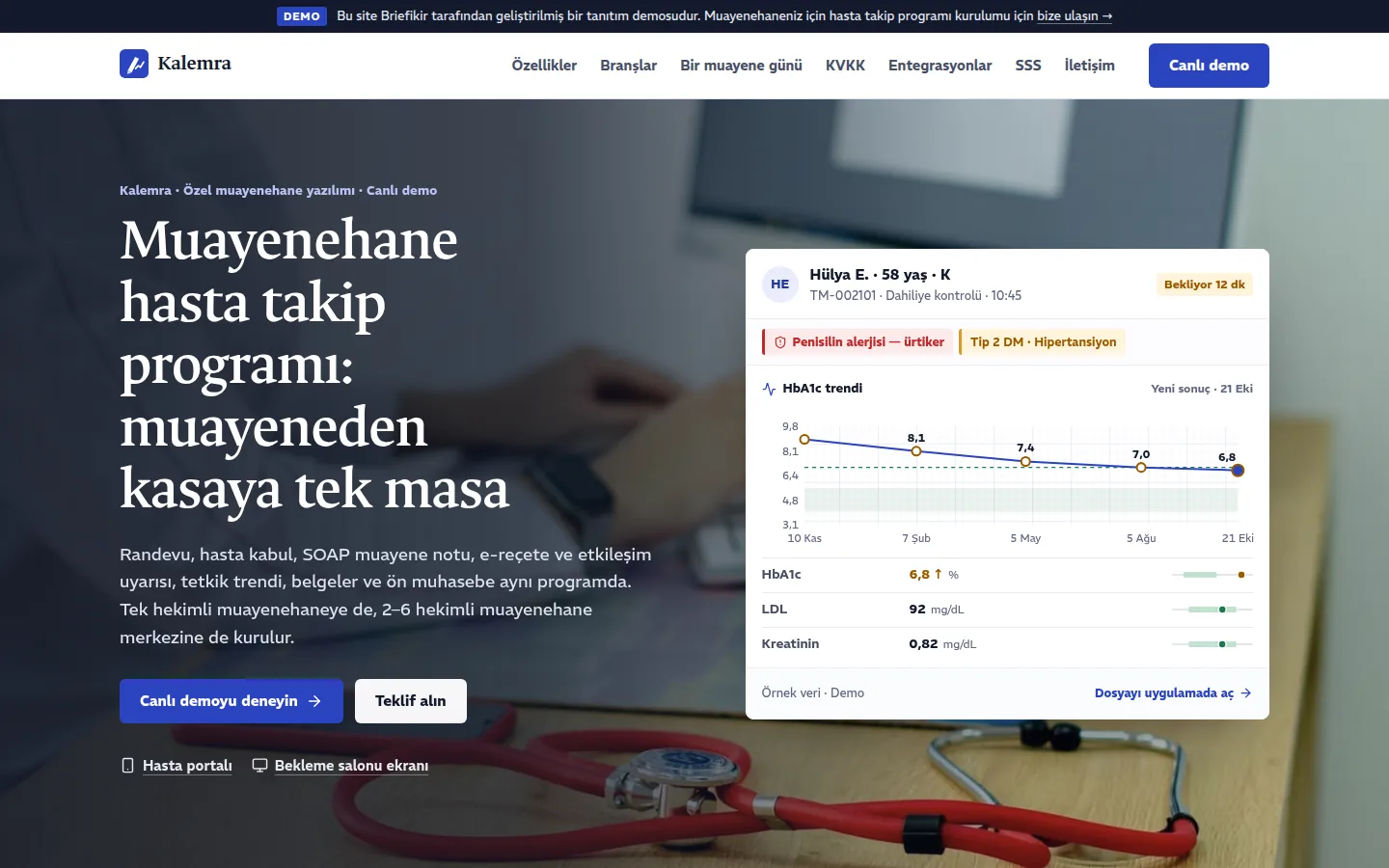Open the Branşlar menu item
Viewport: 1389px width, 868px height.
(628, 66)
